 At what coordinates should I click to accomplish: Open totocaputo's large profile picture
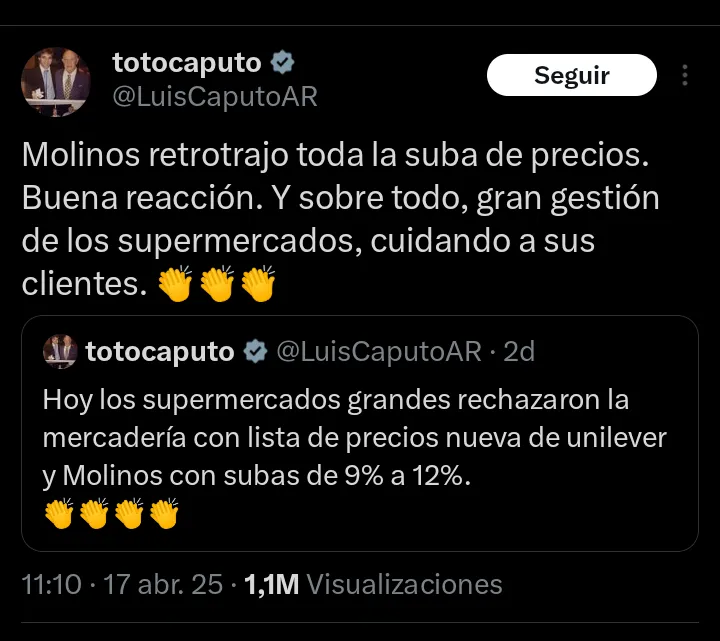coord(56,82)
